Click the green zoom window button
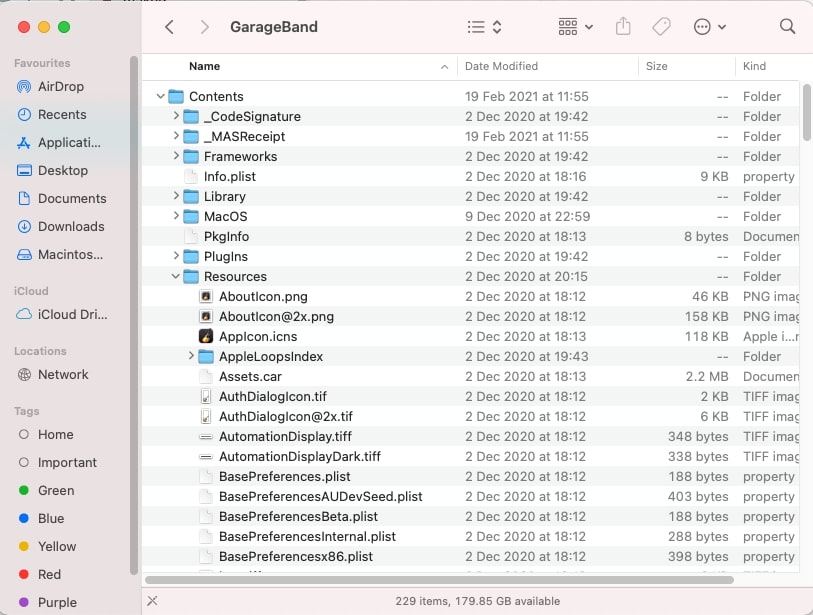Viewport: 813px width, 615px height. pos(64,27)
